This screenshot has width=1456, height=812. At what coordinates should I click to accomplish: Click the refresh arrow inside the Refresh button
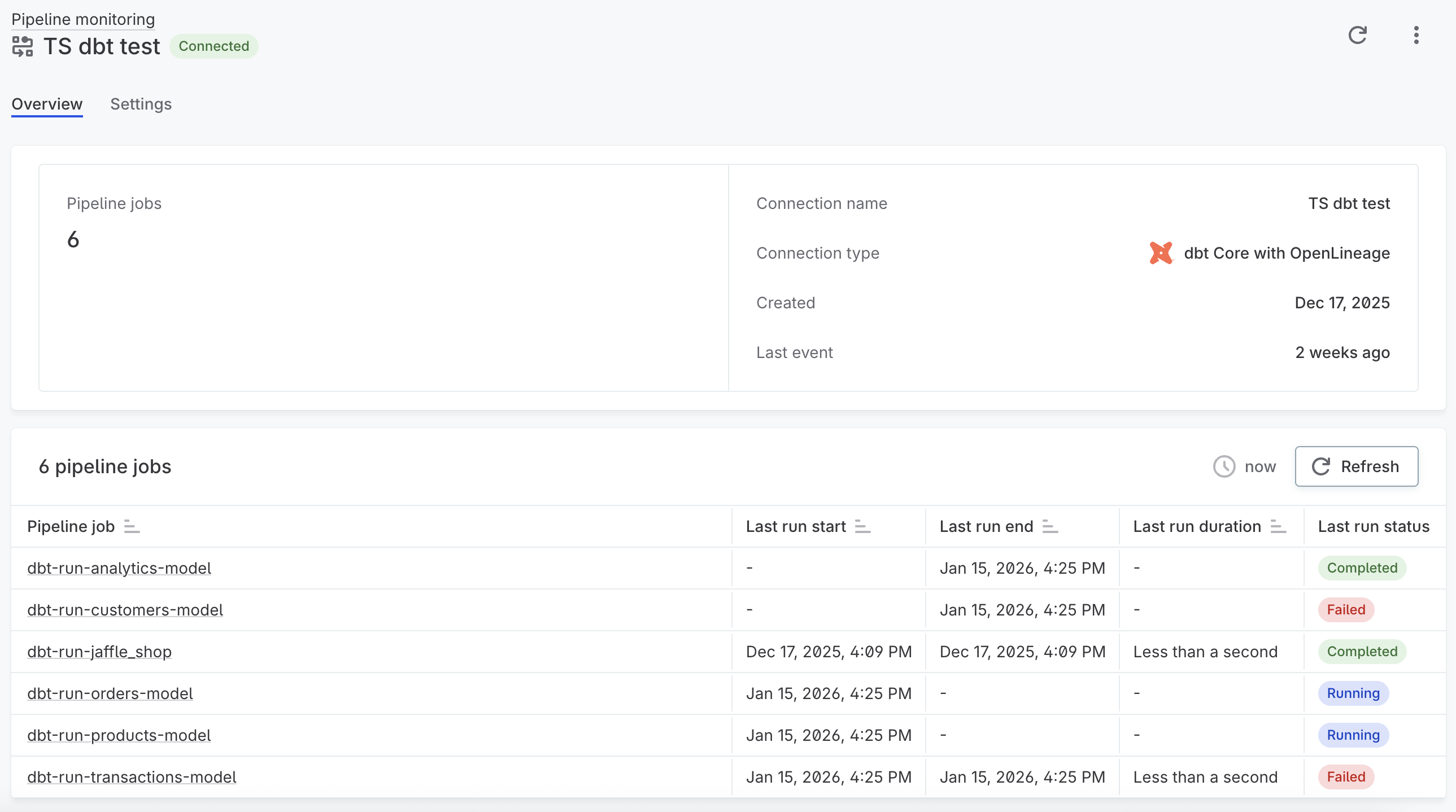(x=1320, y=466)
